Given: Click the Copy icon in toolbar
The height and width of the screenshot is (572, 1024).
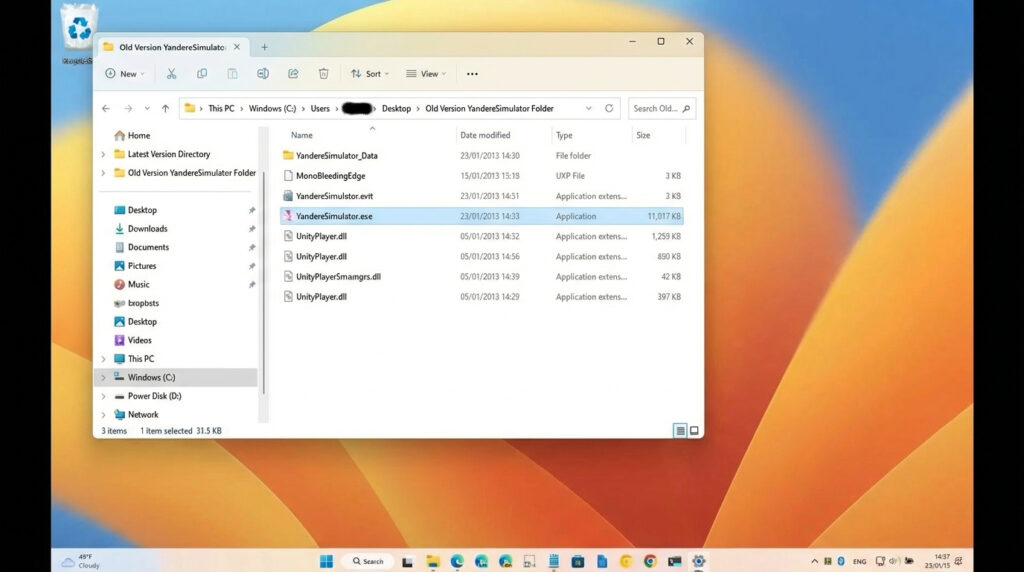Looking at the screenshot, I should (x=202, y=74).
